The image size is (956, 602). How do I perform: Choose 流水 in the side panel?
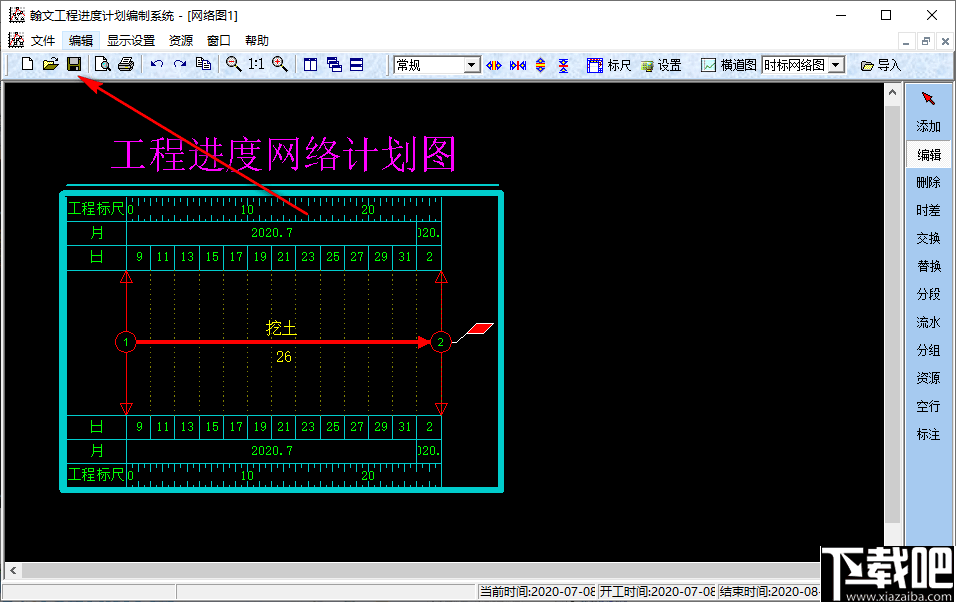[929, 322]
